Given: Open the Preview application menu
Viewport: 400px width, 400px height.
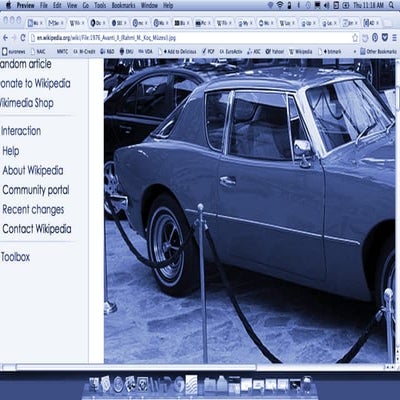Looking at the screenshot, I should (x=25, y=5).
